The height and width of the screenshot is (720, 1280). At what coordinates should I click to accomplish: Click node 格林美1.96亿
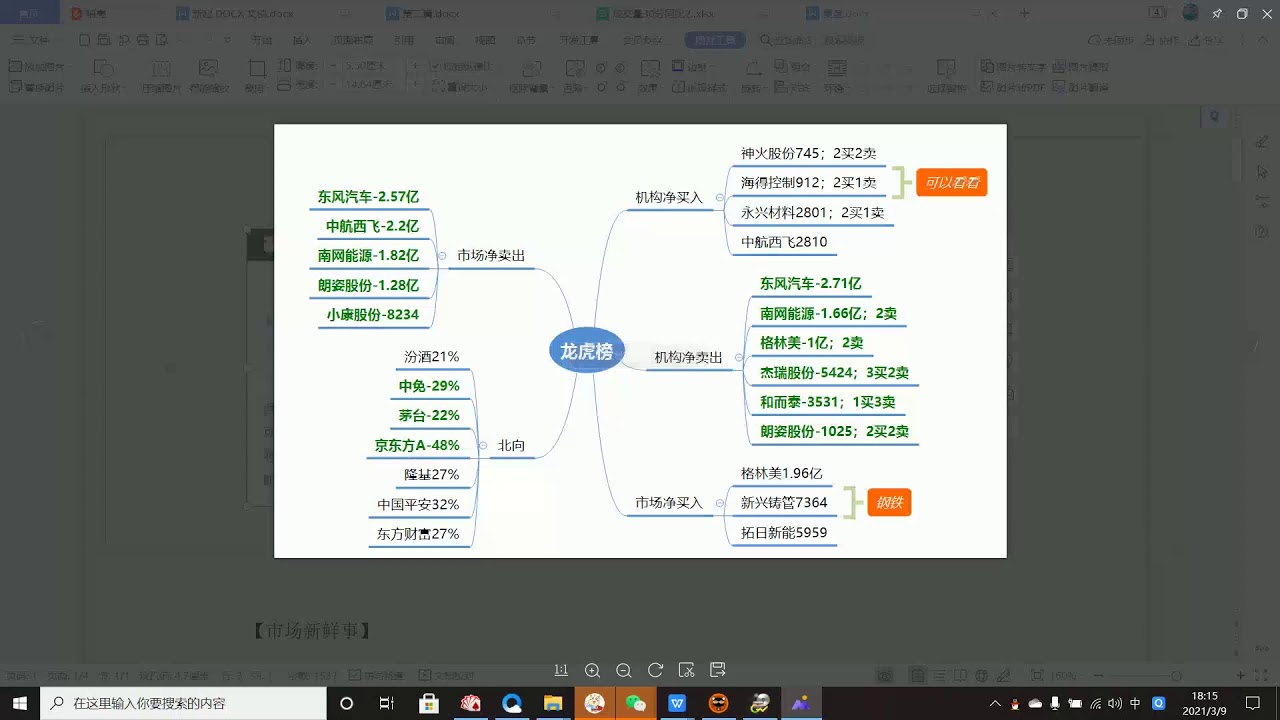coord(781,474)
